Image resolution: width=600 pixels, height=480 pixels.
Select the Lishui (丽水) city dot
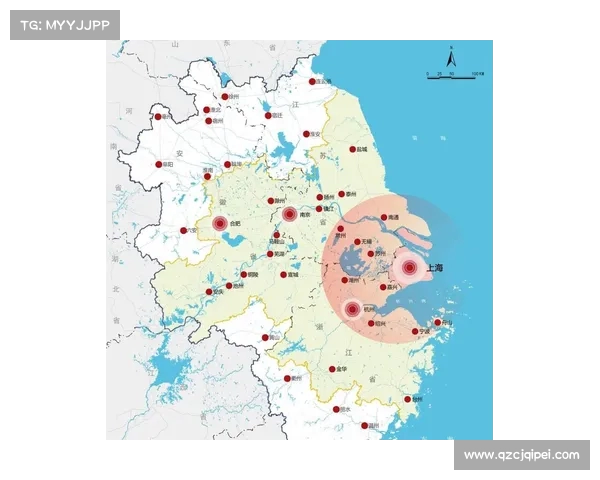tap(336, 410)
